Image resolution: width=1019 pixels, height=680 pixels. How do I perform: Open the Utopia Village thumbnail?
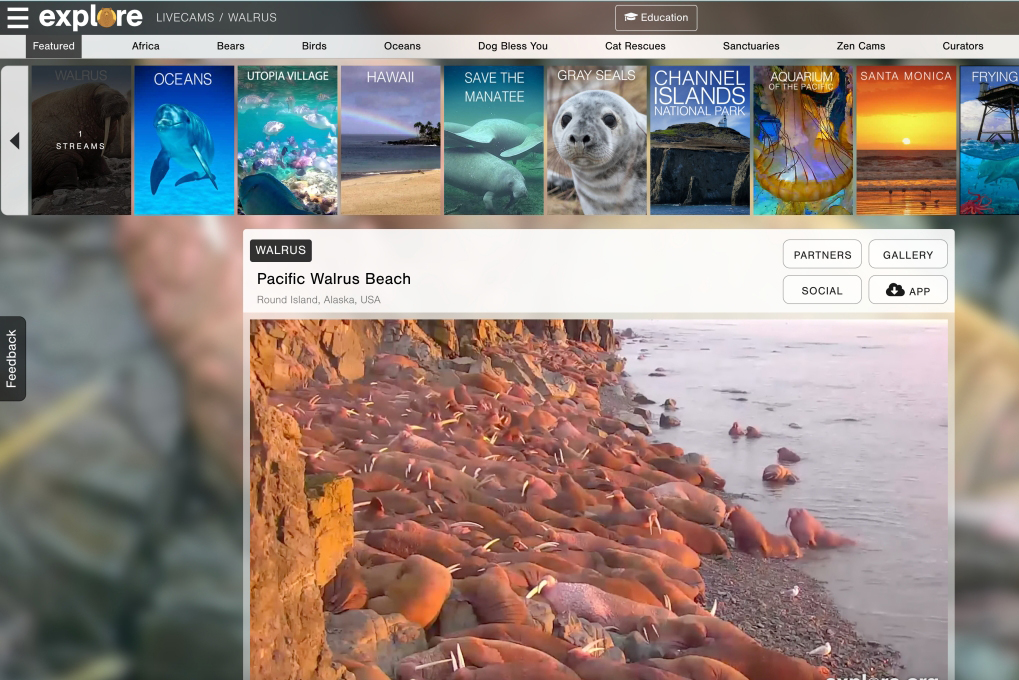(x=287, y=140)
